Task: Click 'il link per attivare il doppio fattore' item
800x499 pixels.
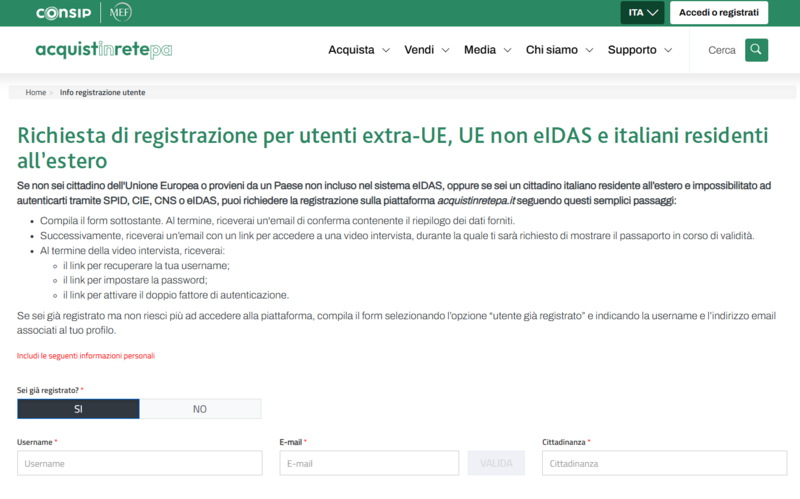Action: (x=176, y=295)
